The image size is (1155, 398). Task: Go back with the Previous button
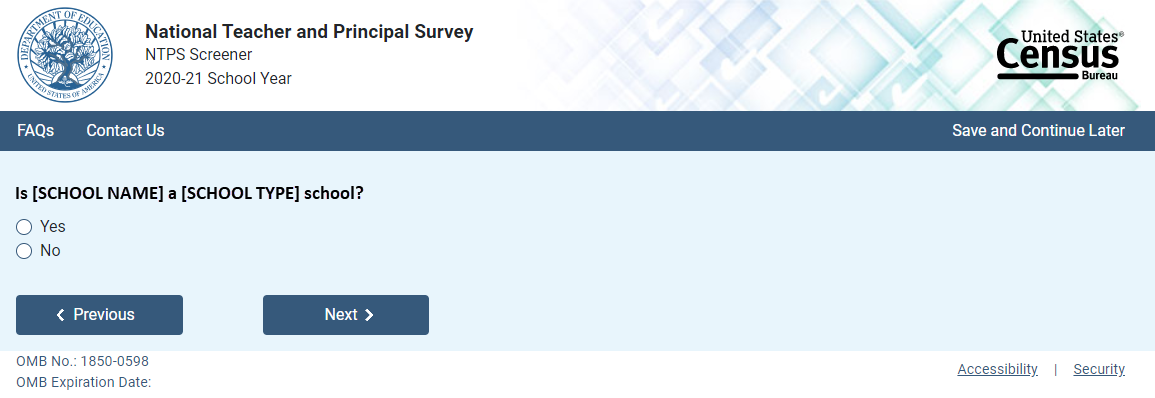[x=99, y=315]
